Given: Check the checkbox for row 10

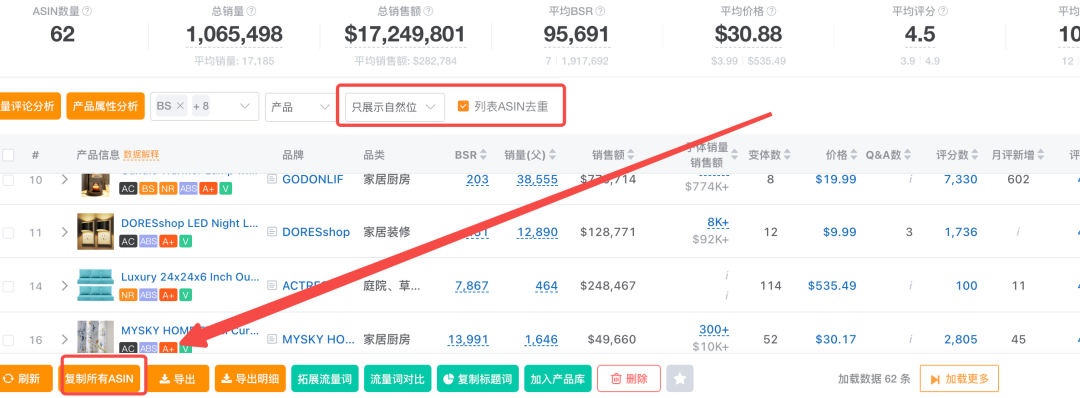Looking at the screenshot, I should [8, 180].
